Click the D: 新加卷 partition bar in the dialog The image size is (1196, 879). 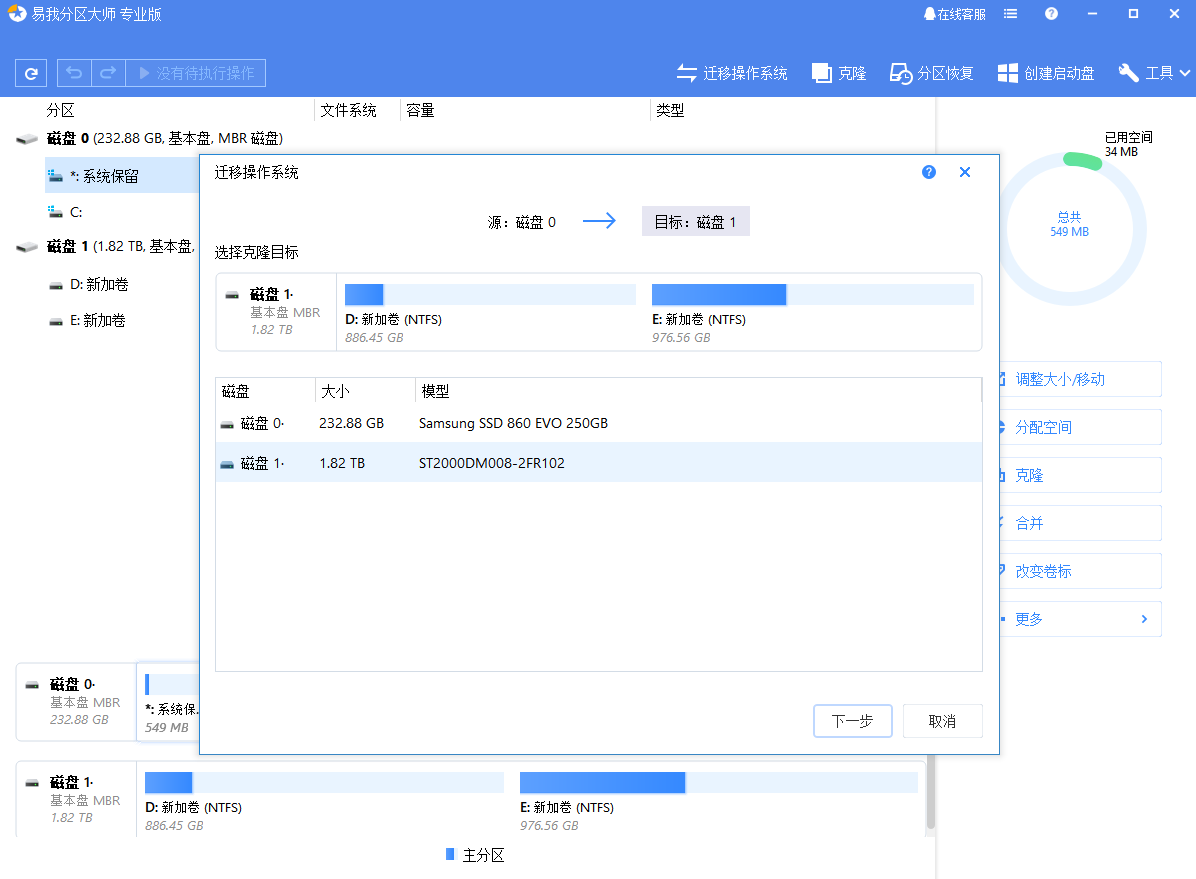point(490,295)
